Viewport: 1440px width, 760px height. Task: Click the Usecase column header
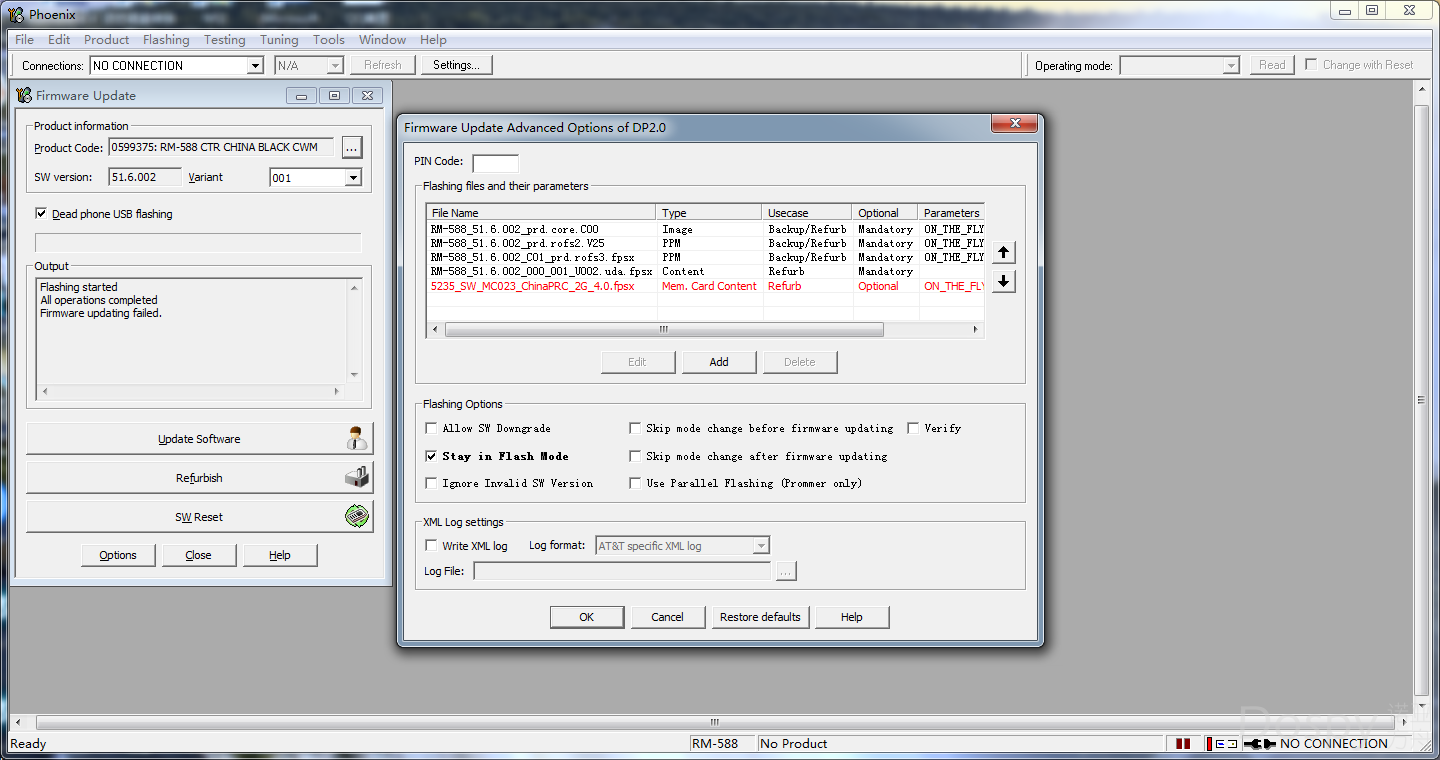click(808, 213)
